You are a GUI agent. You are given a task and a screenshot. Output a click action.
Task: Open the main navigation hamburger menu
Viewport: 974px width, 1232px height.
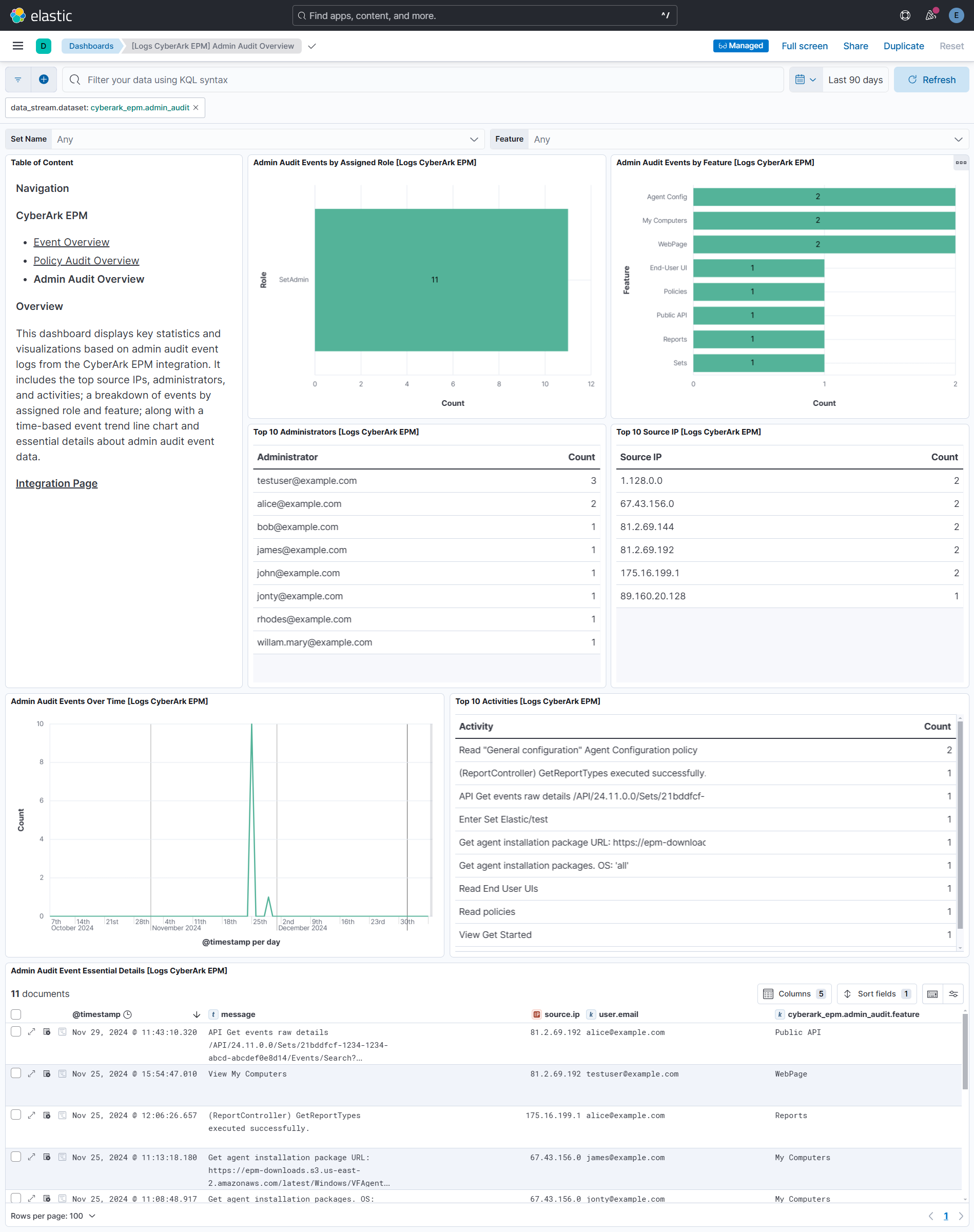point(17,46)
